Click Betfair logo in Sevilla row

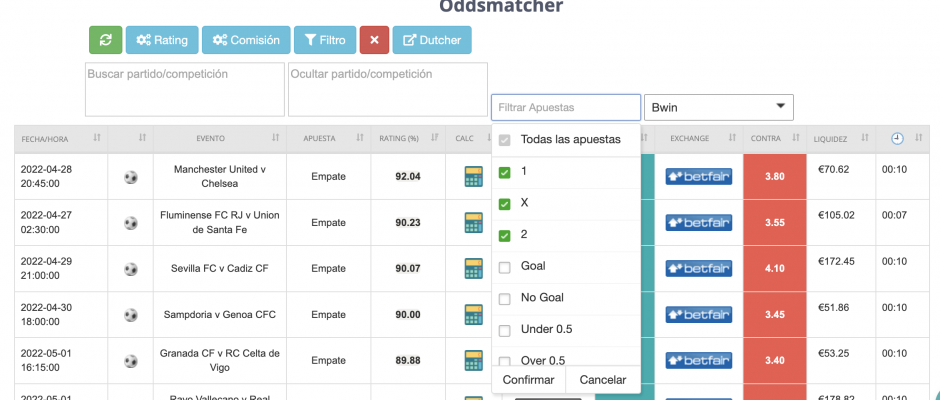click(698, 269)
